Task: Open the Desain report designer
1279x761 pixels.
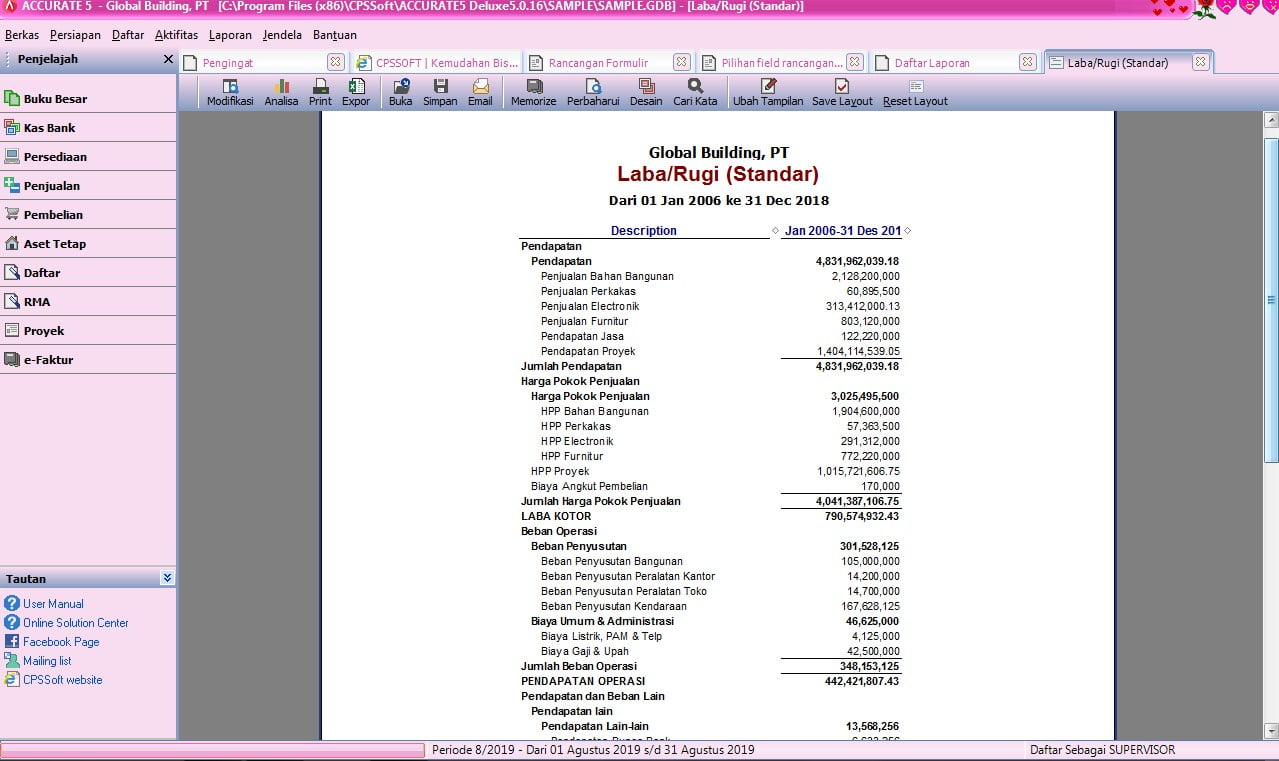Action: 646,92
